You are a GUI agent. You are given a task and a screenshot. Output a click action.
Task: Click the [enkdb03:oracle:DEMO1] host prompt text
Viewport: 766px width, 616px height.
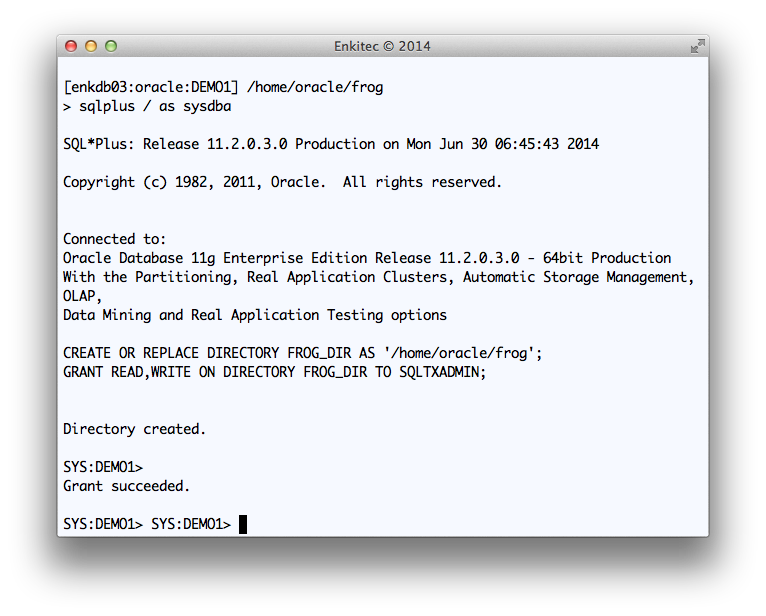[x=150, y=87]
